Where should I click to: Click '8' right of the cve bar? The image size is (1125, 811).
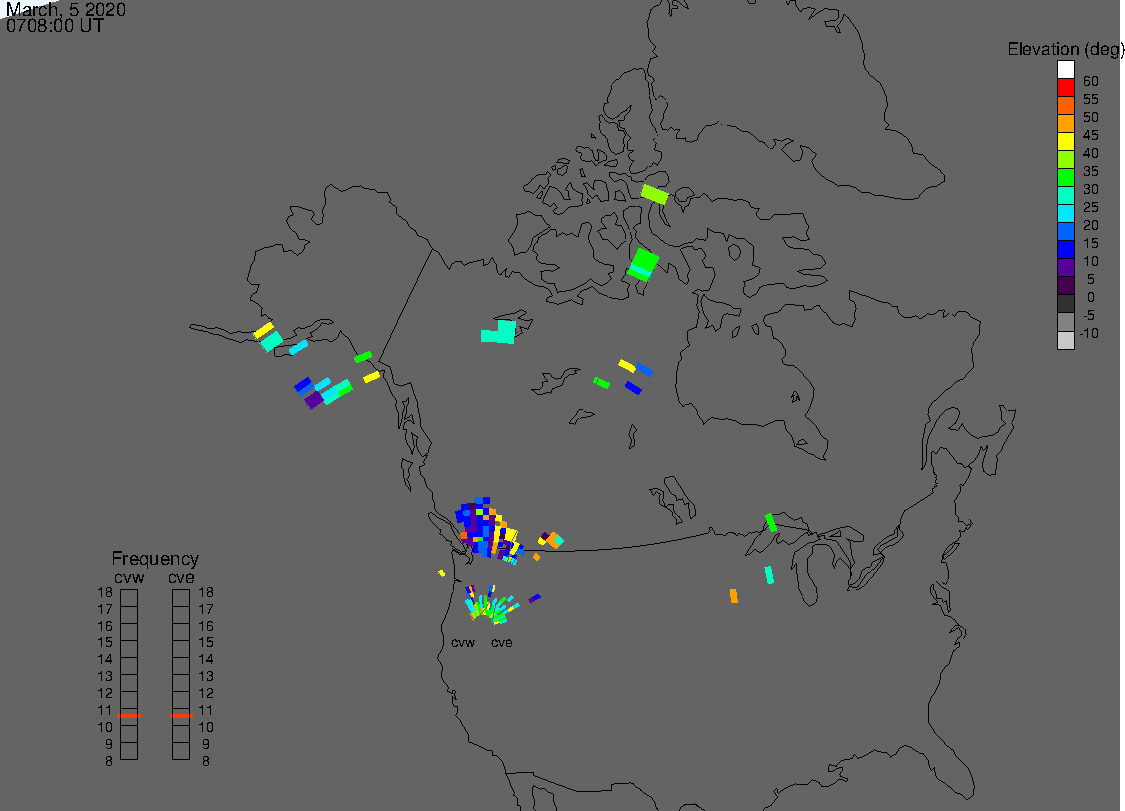[x=206, y=761]
